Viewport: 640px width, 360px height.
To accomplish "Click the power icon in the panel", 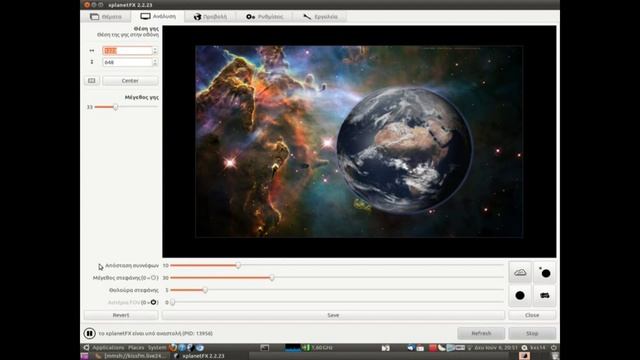I will tap(553, 348).
